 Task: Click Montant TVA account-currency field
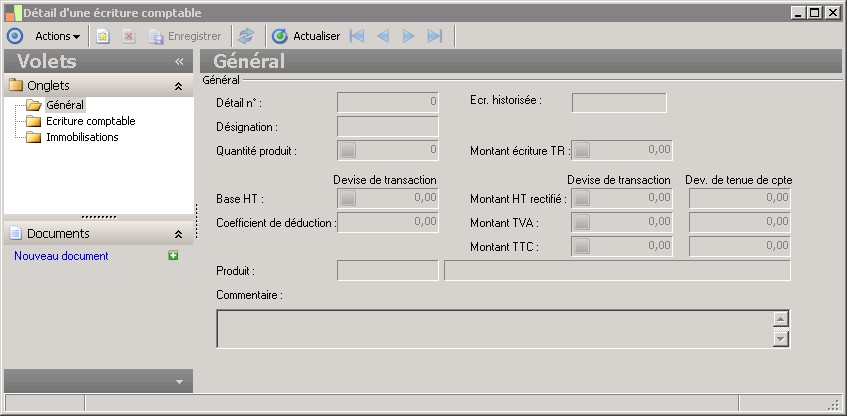(740, 222)
